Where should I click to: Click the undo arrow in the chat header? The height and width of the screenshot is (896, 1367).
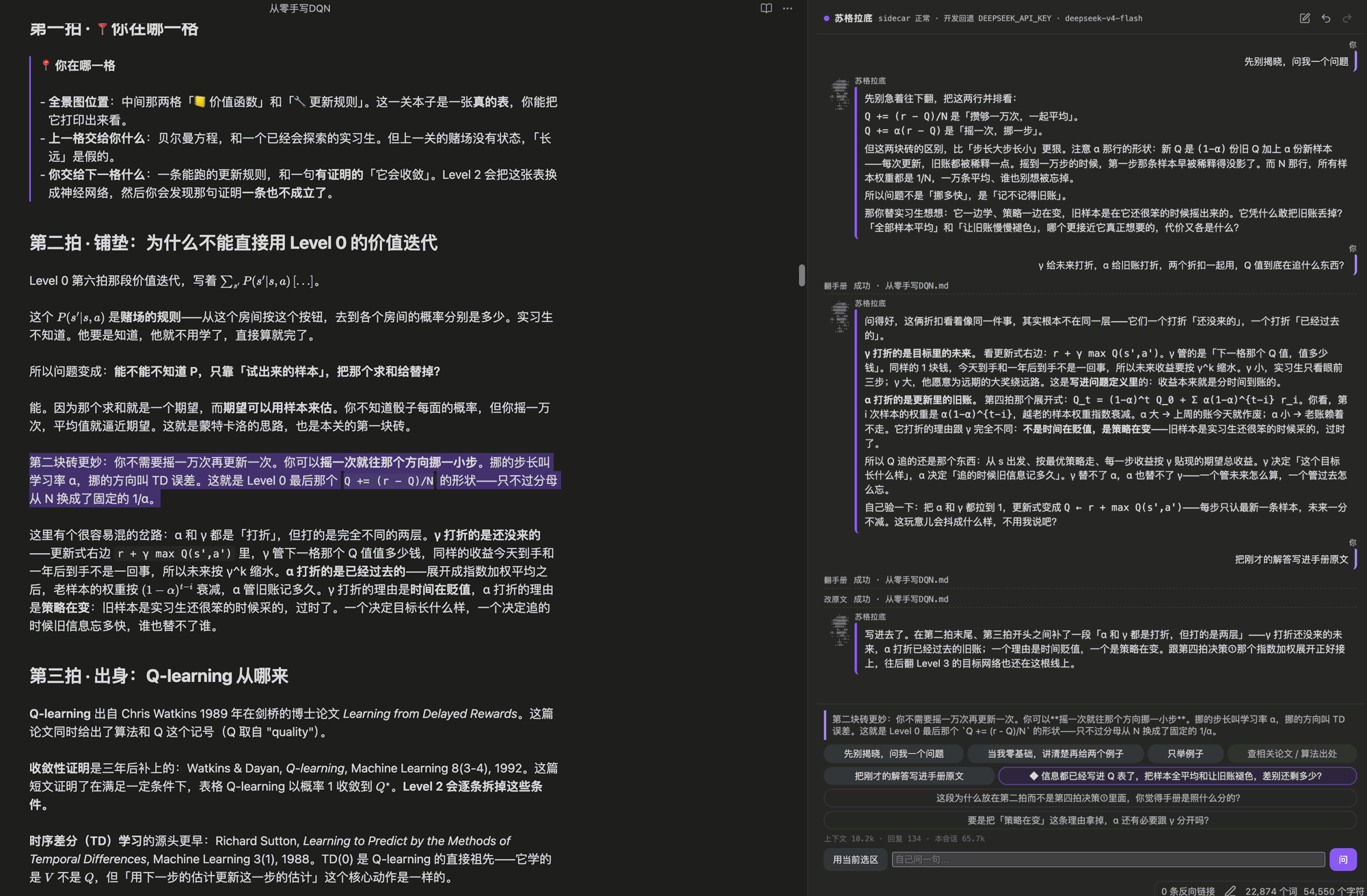click(1326, 18)
